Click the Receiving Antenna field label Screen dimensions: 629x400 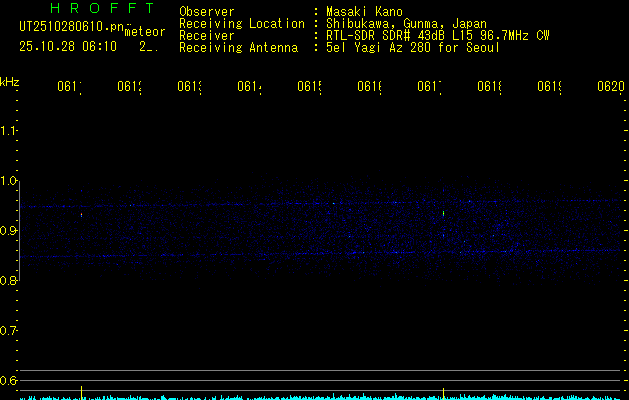click(238, 47)
